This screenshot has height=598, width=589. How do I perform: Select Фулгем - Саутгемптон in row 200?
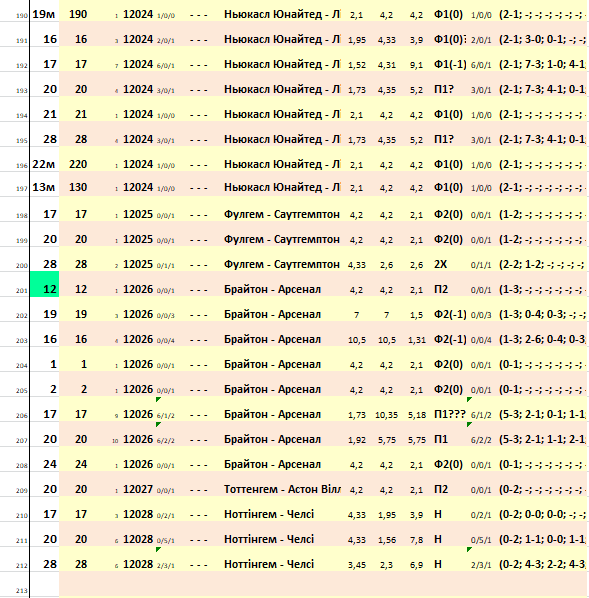(282, 264)
